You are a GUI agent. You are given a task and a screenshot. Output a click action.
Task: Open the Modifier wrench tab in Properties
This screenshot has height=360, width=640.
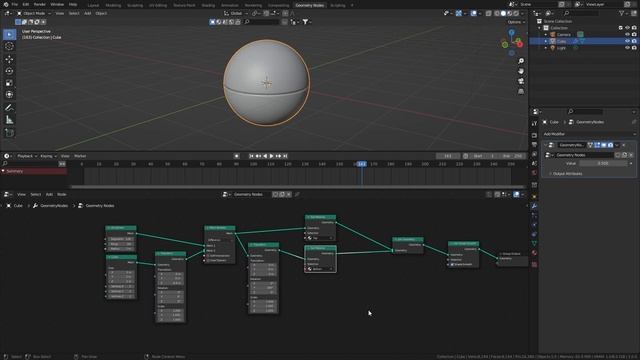(x=534, y=205)
